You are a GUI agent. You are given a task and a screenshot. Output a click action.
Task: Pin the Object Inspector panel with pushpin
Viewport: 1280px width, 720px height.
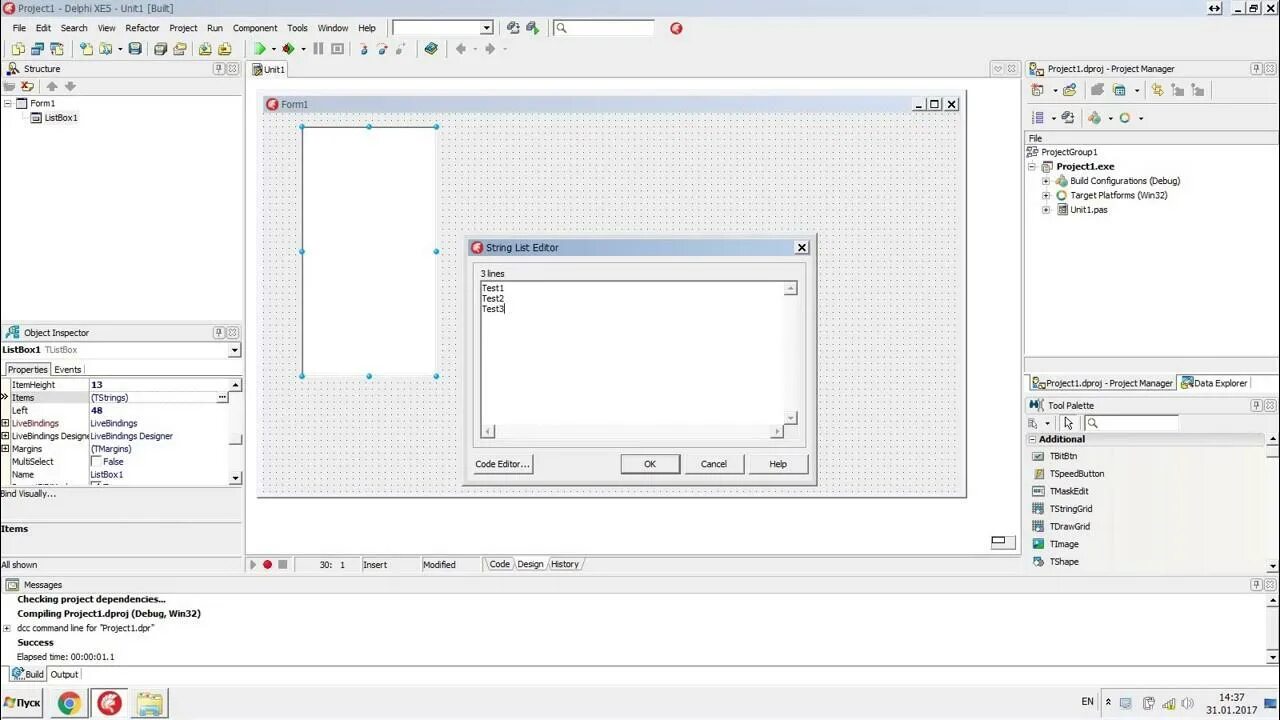tap(219, 333)
